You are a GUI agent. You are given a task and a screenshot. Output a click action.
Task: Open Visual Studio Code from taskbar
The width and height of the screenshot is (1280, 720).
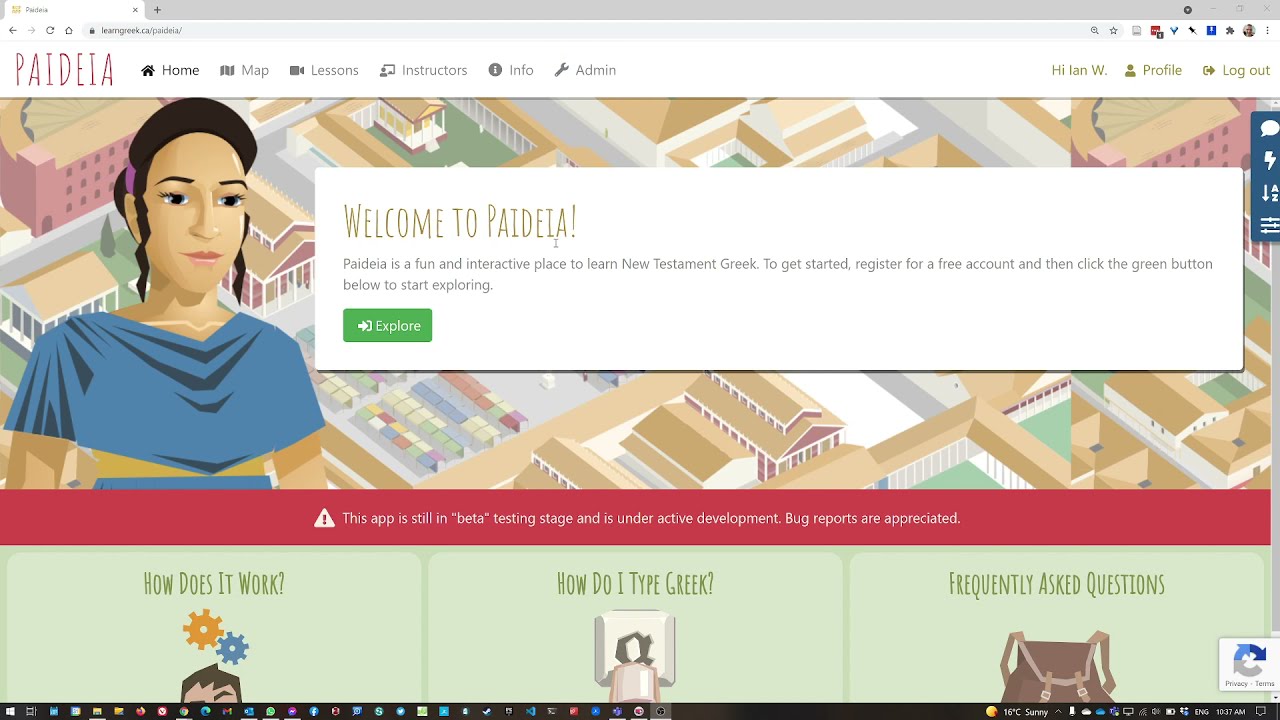[x=530, y=712]
